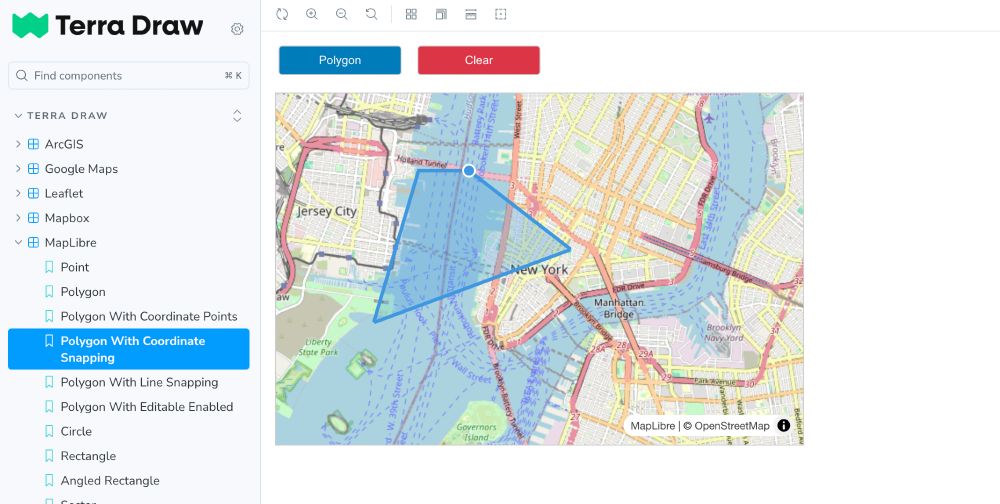Click the MapLibre attribution info icon

pos(784,426)
